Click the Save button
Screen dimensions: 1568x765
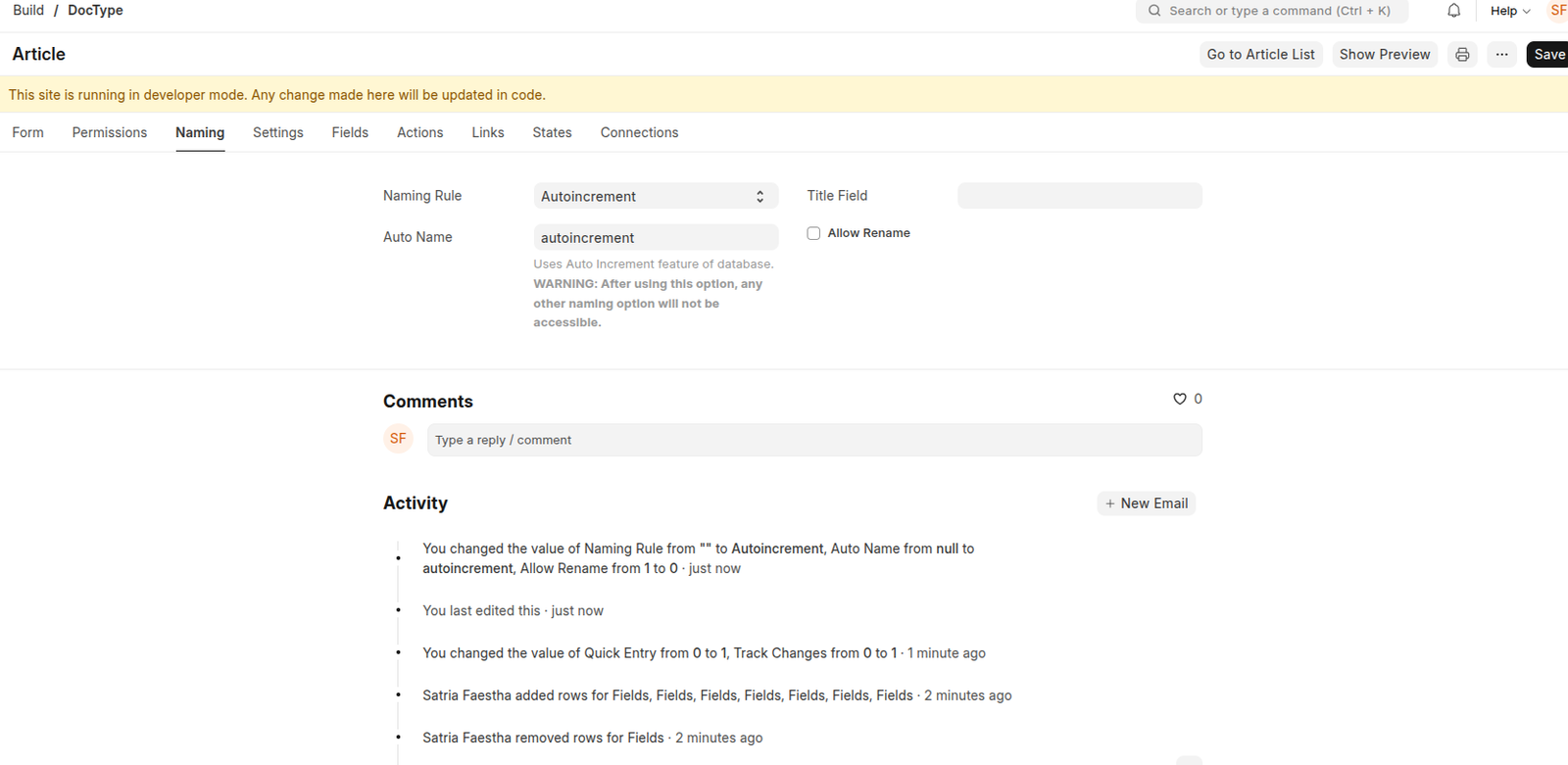pyautogui.click(x=1547, y=55)
